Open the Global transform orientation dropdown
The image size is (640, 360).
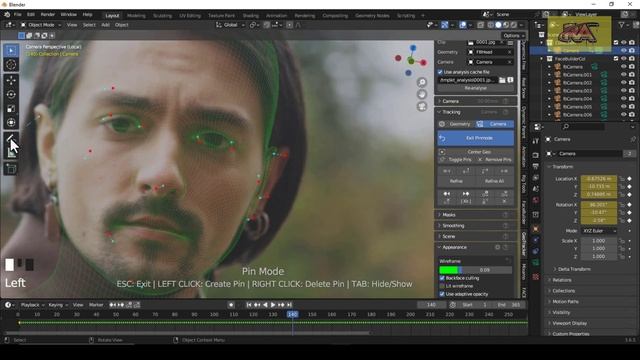pos(231,25)
